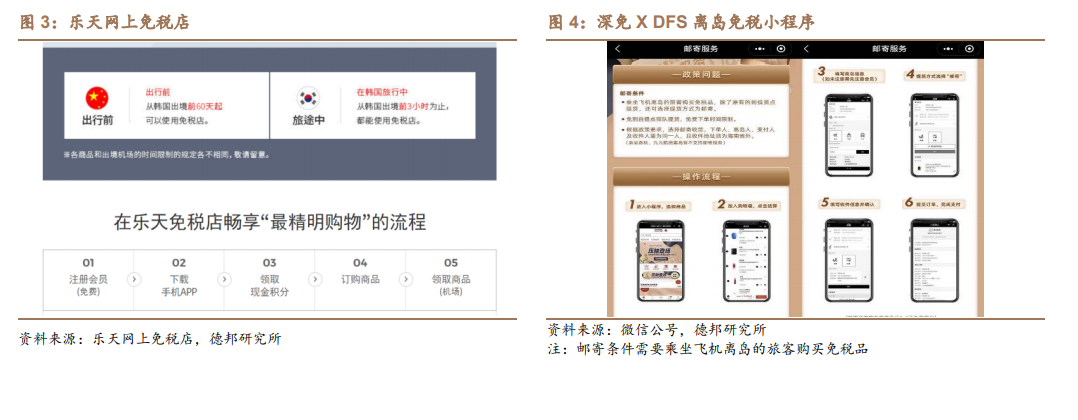Click the footnote 各商品和出境机场的时间限制
Screen dimensions: 1078x420
point(166,155)
